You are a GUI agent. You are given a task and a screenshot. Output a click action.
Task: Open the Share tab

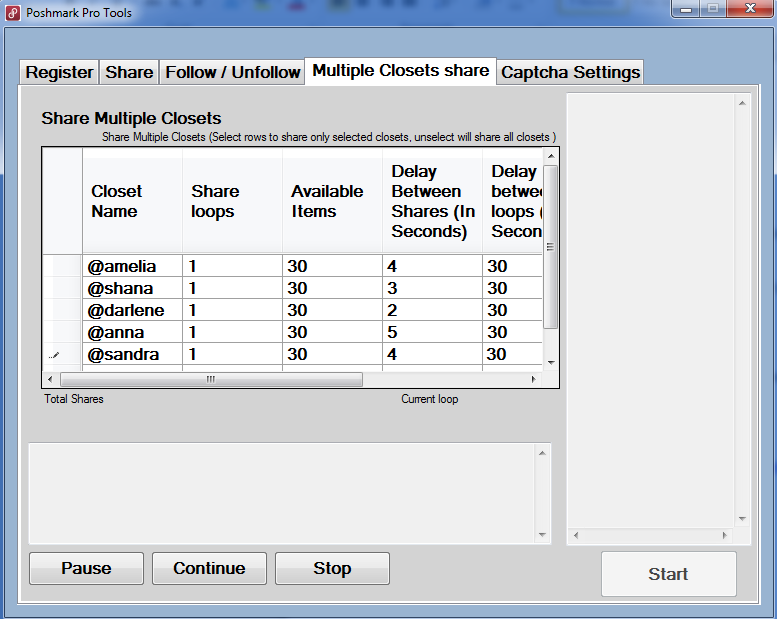pos(129,72)
